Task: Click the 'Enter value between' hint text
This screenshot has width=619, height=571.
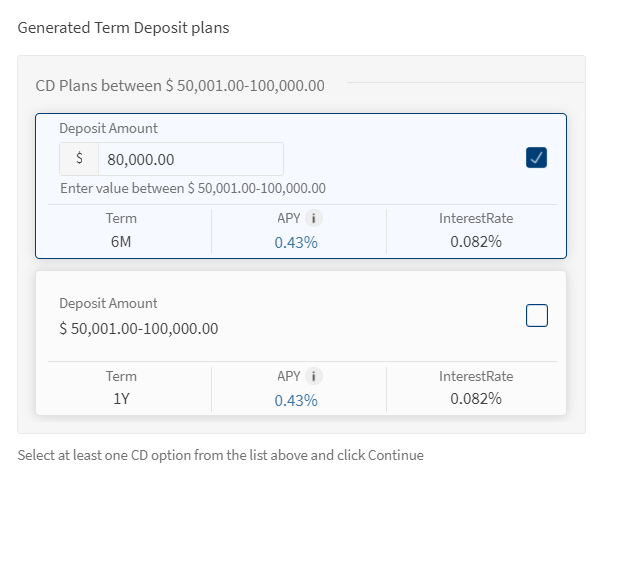Action: coord(192,189)
